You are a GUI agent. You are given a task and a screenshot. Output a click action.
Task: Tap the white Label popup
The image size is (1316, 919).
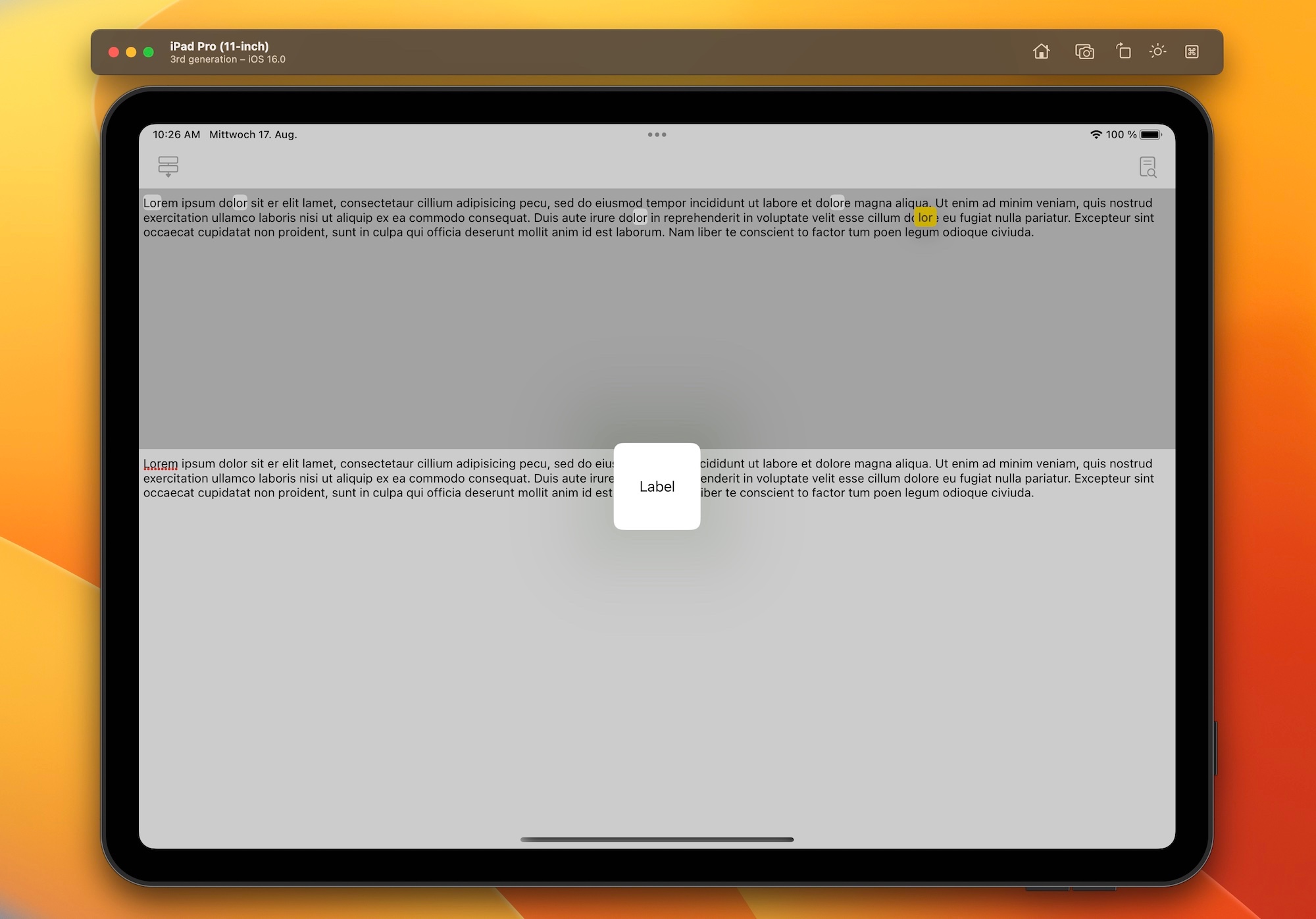(x=657, y=486)
